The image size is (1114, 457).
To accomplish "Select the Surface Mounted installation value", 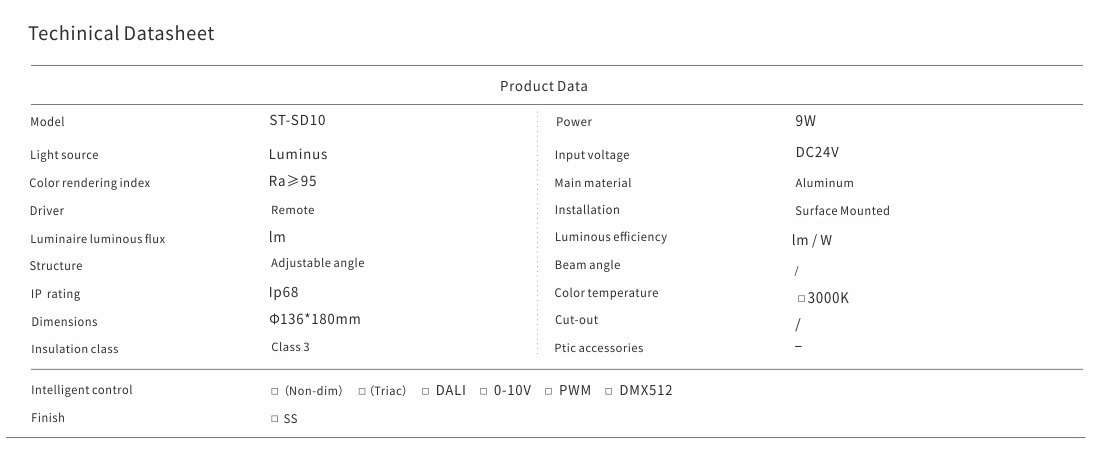I will 842,211.
